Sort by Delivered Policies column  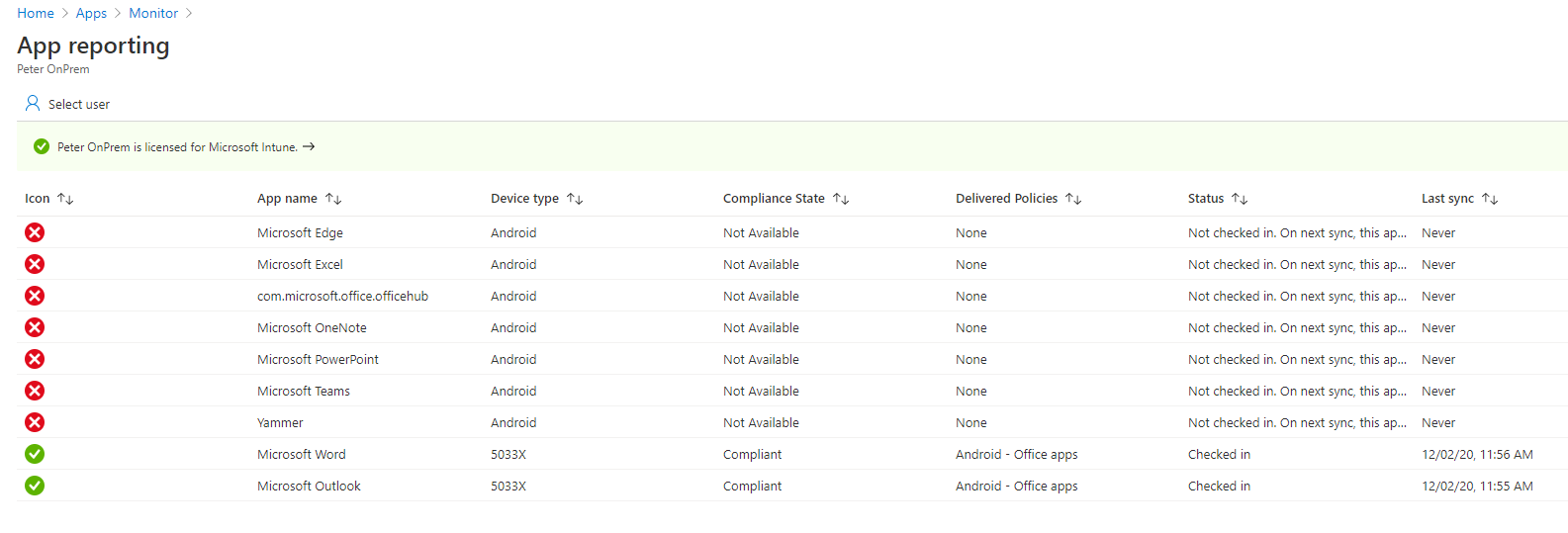pyautogui.click(x=1073, y=199)
